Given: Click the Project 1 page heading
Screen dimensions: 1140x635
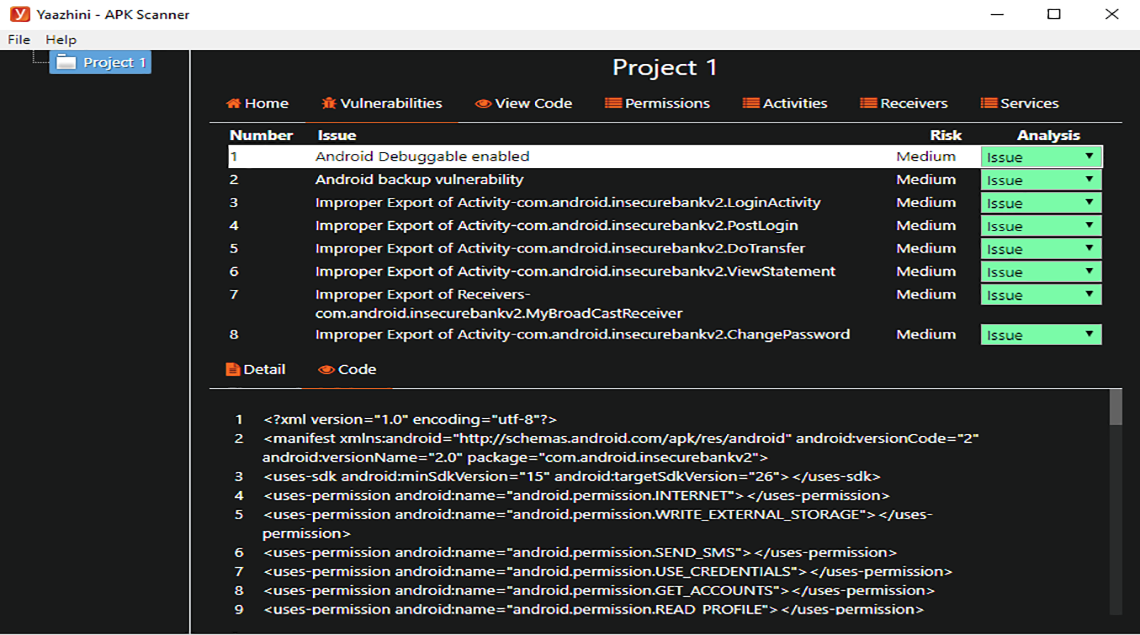Looking at the screenshot, I should tap(665, 68).
